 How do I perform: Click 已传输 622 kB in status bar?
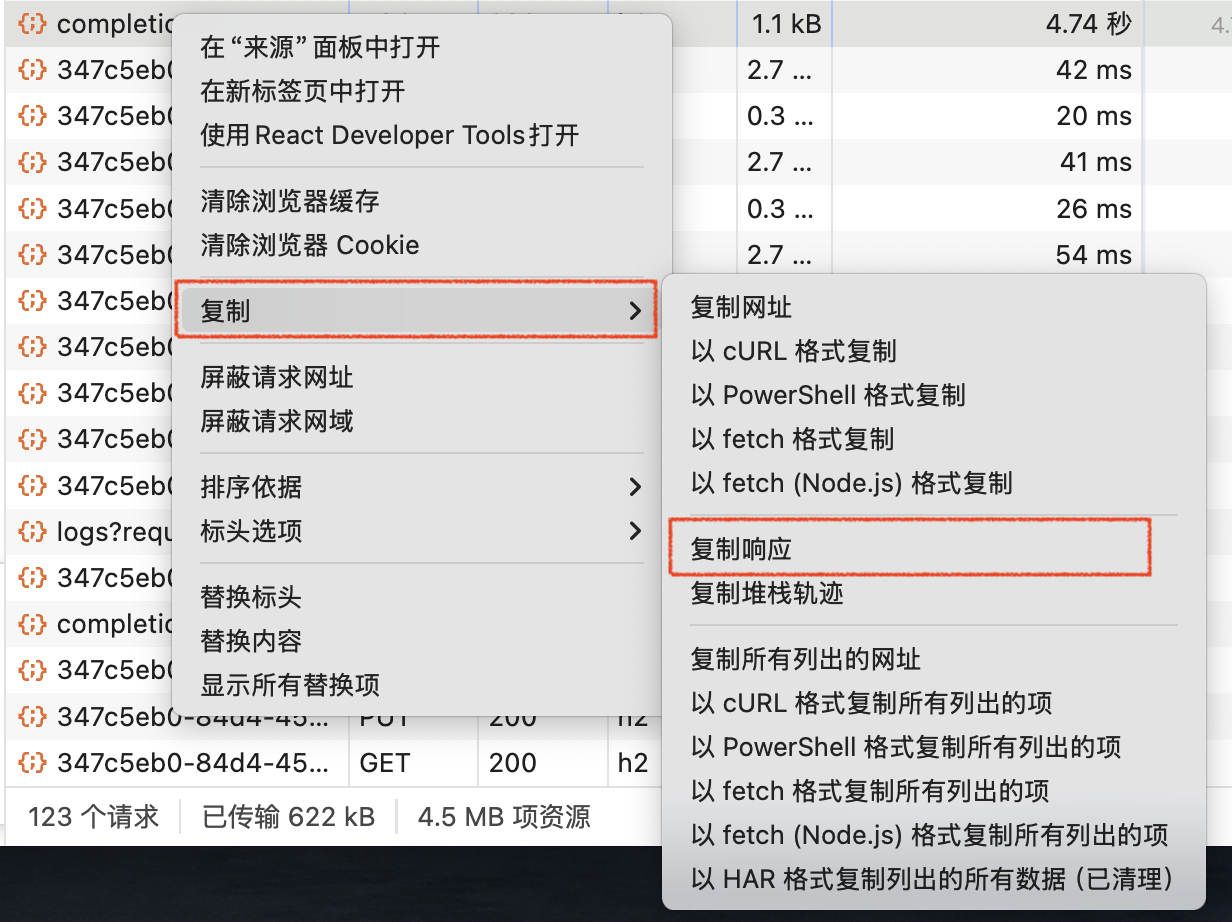click(x=288, y=817)
